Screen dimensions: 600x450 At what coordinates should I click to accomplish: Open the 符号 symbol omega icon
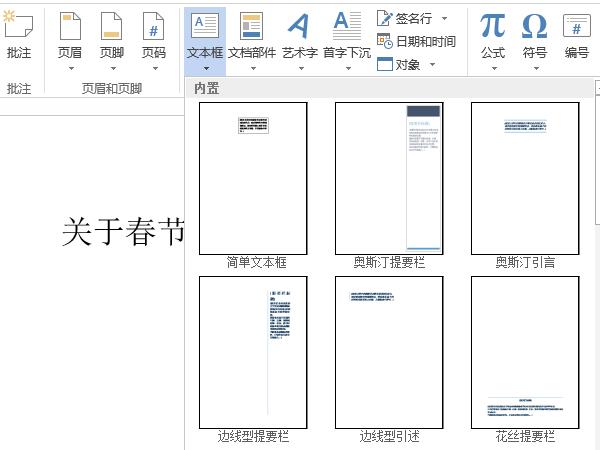pos(535,27)
